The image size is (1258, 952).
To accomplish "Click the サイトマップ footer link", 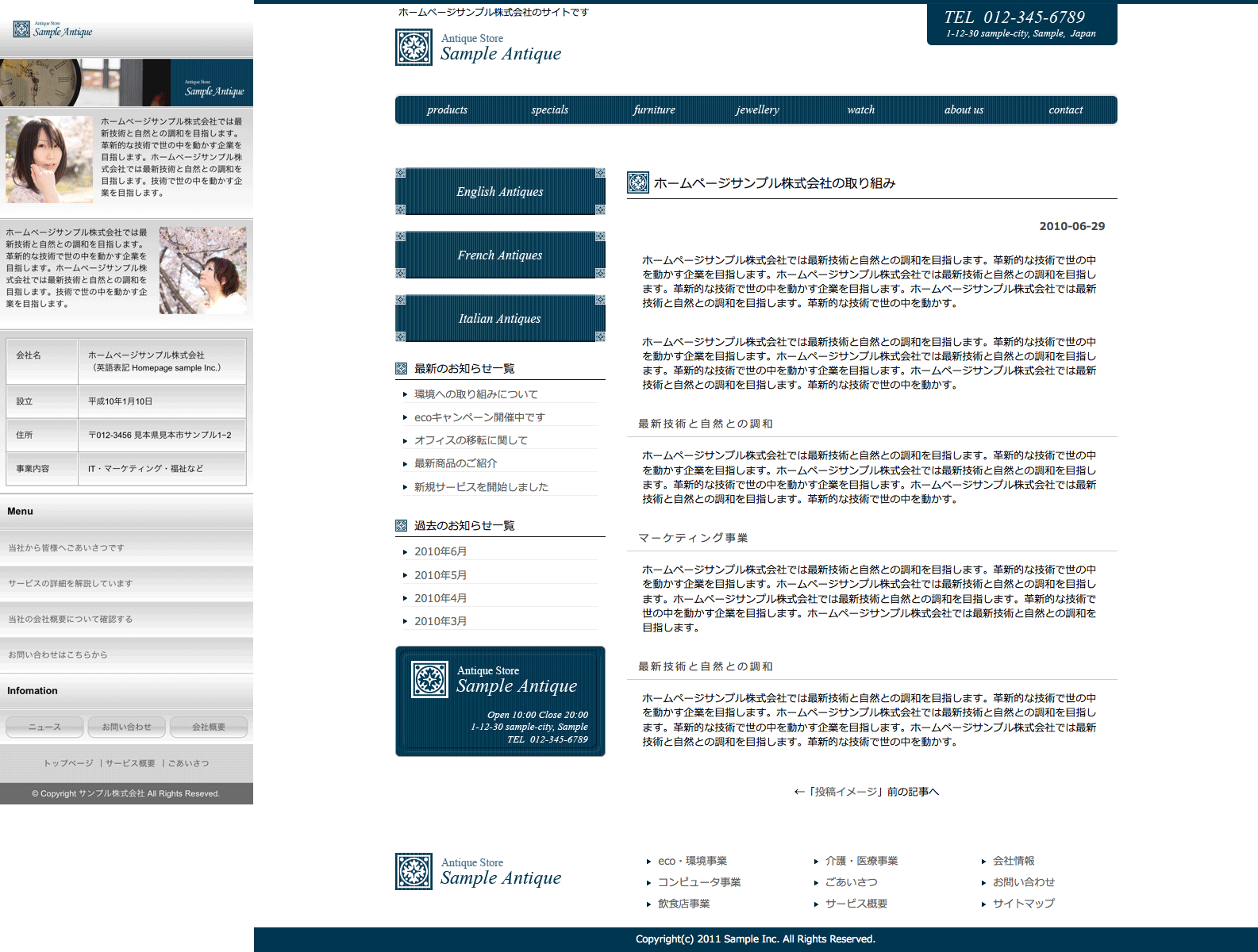I will tap(1023, 904).
